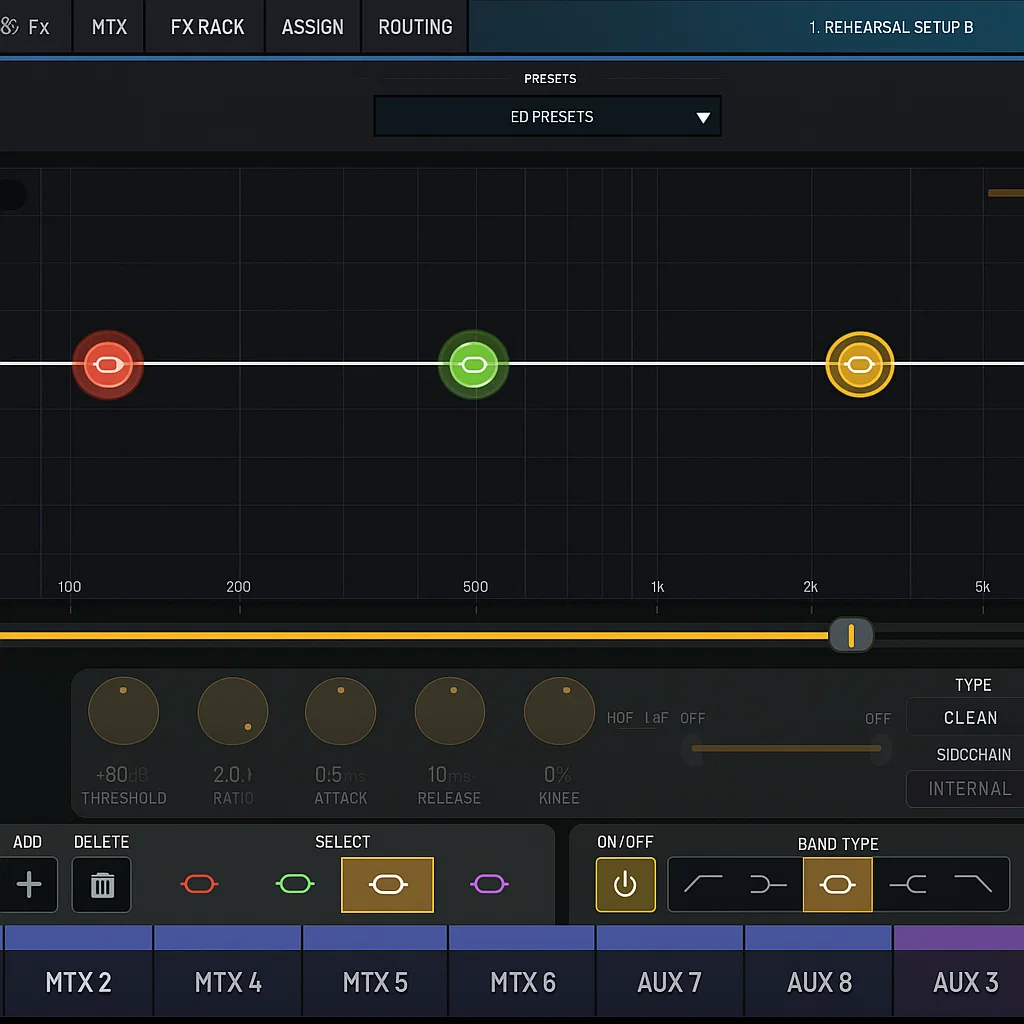Toggle the band ON/OFF power button

(x=625, y=884)
